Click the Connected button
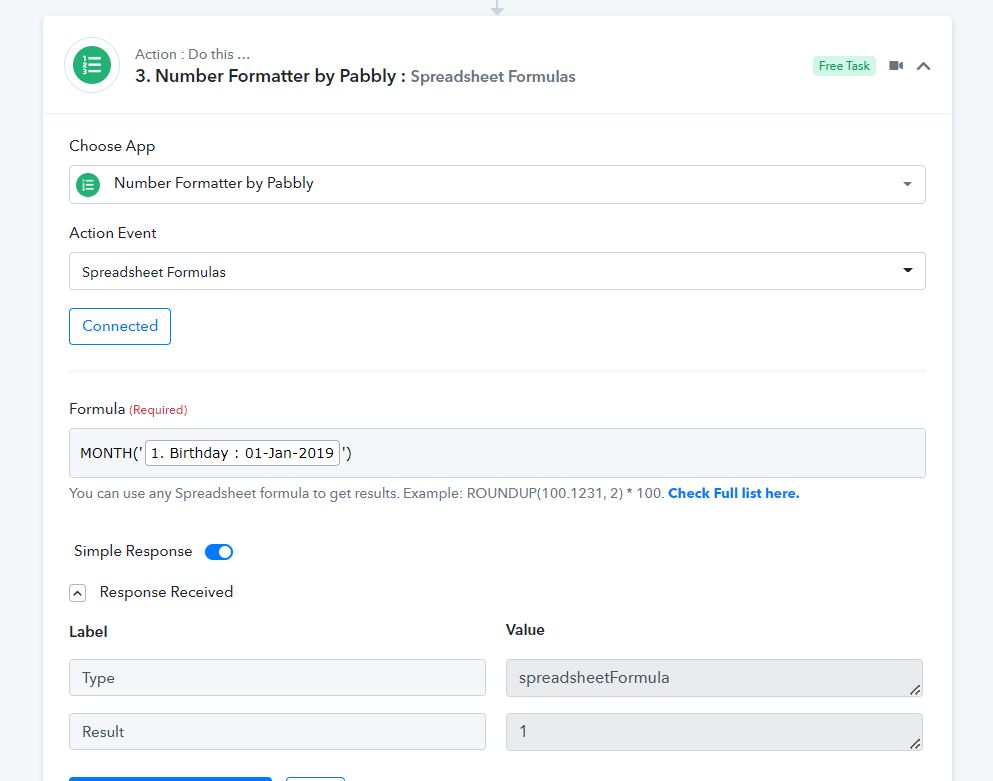Screen dimensions: 993x781 (x=120, y=326)
